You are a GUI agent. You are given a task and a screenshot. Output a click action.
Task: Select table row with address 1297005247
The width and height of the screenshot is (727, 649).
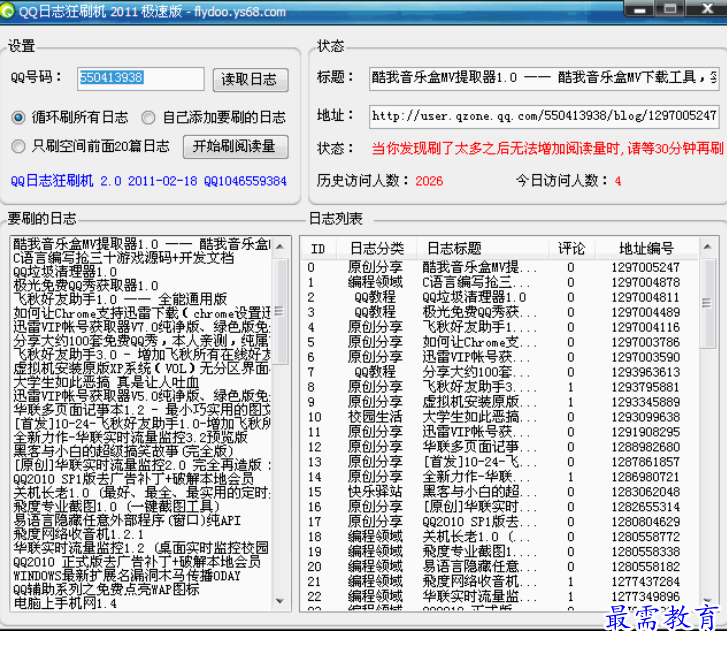[x=500, y=267]
